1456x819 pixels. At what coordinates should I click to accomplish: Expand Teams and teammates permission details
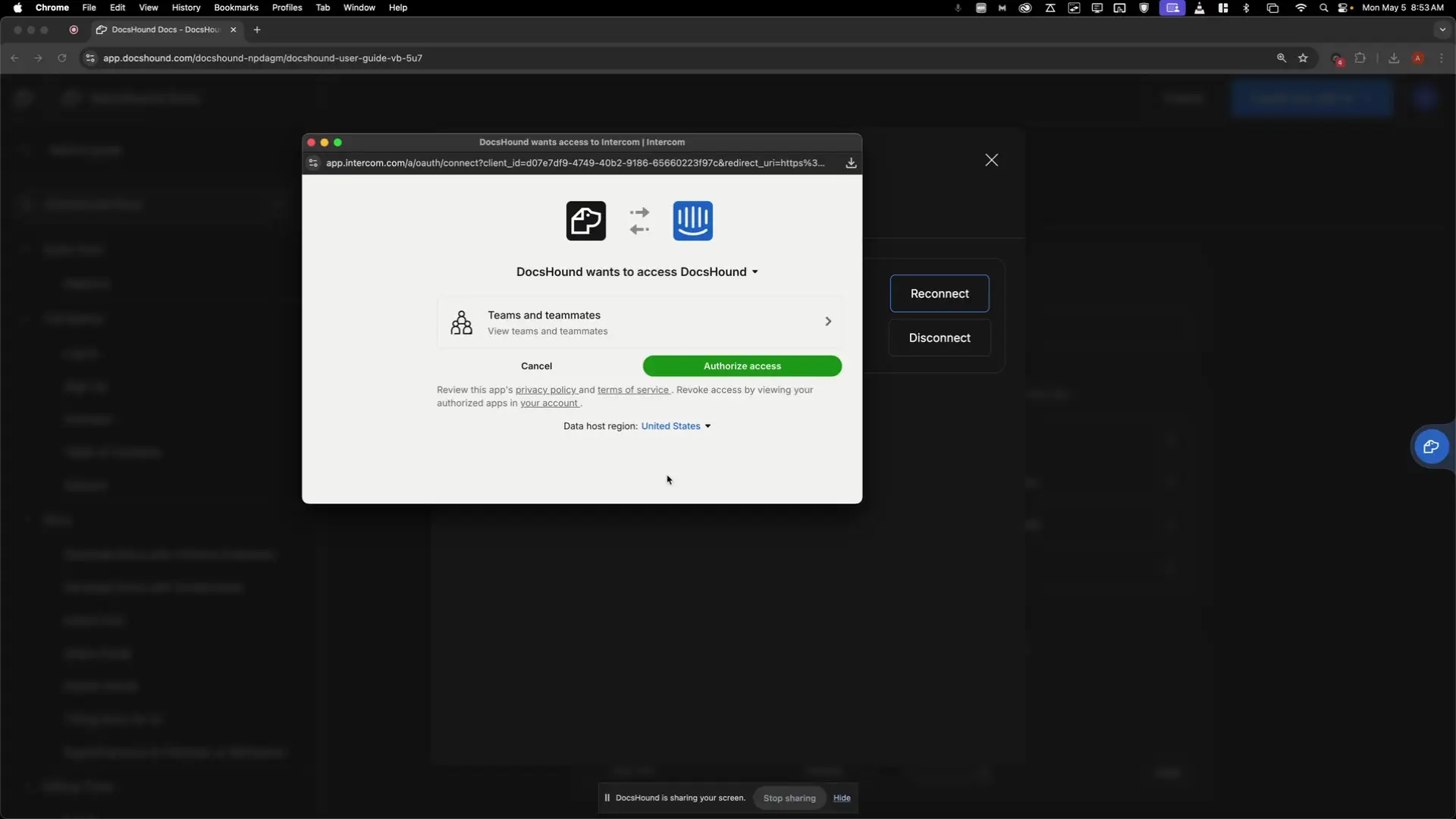pos(640,322)
